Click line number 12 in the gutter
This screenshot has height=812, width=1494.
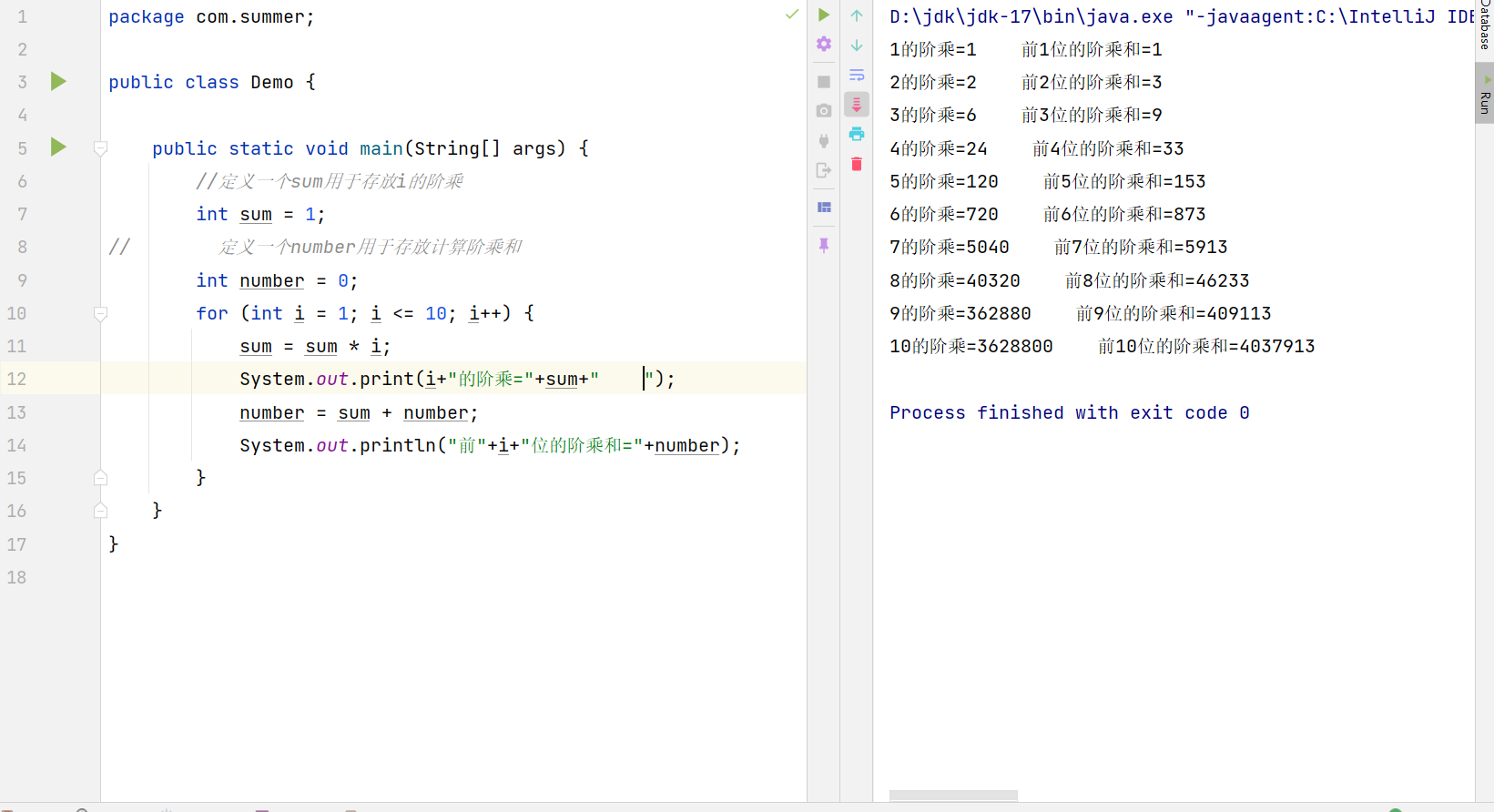(17, 379)
